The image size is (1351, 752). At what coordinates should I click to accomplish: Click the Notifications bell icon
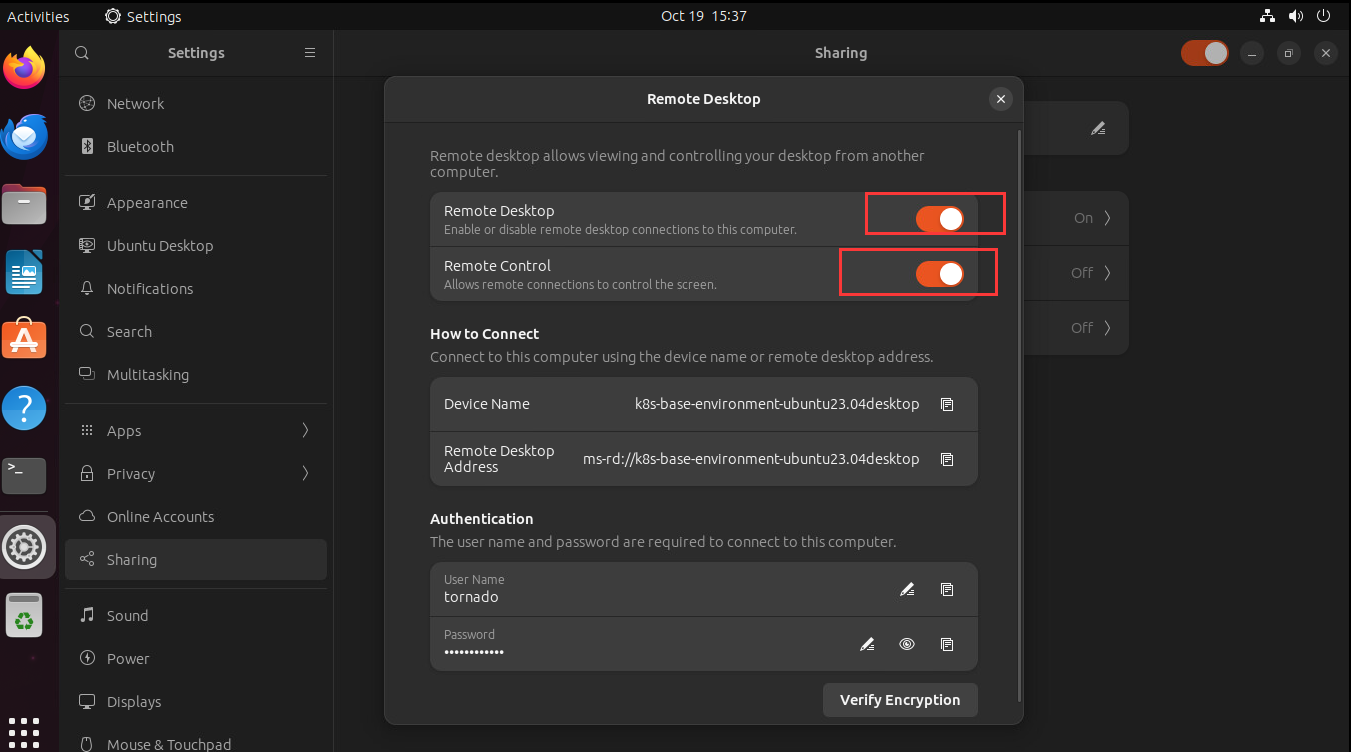[87, 289]
